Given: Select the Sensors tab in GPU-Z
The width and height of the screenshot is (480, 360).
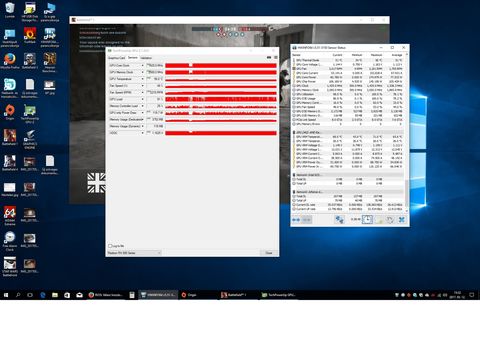Looking at the screenshot, I should click(x=133, y=58).
